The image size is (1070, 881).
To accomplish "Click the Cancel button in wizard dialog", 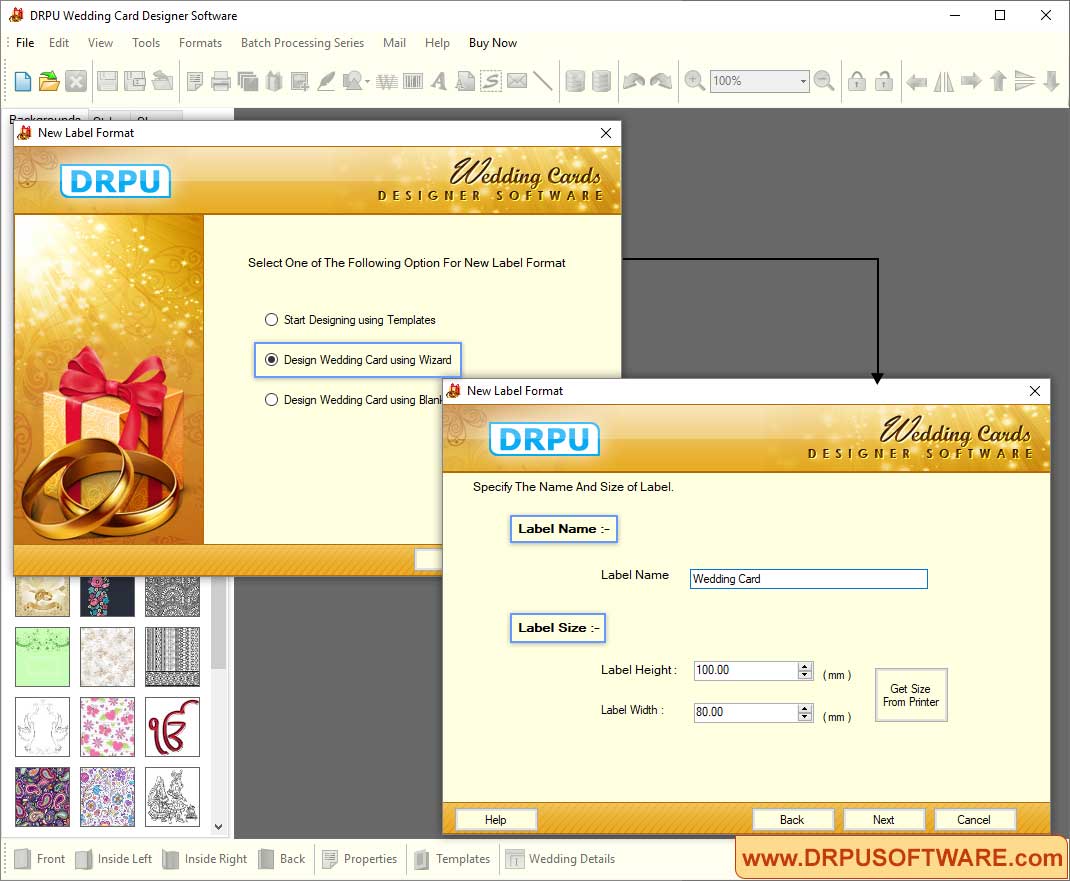I will (974, 820).
